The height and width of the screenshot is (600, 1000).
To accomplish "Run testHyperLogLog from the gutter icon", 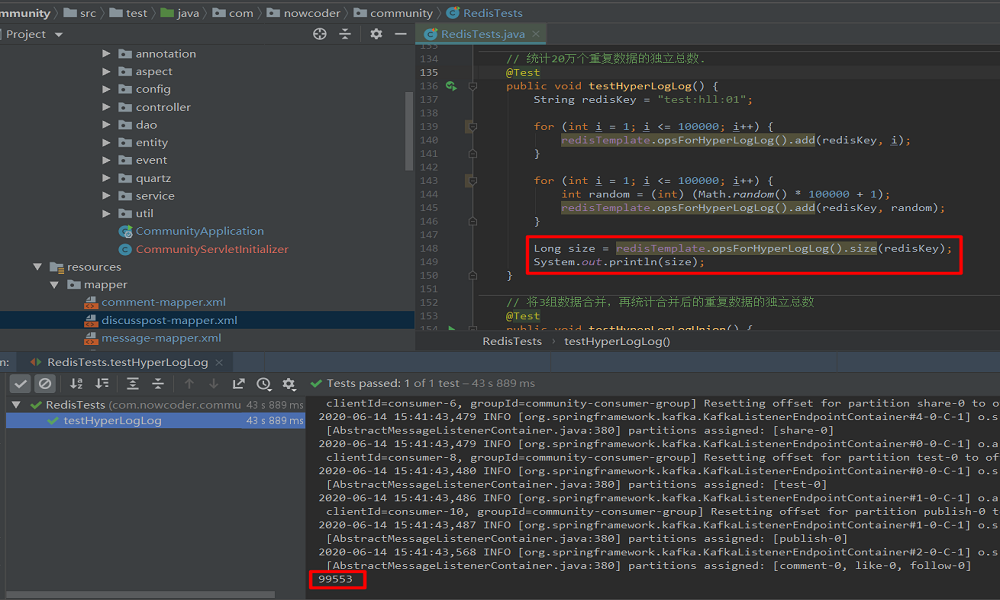I will click(451, 86).
